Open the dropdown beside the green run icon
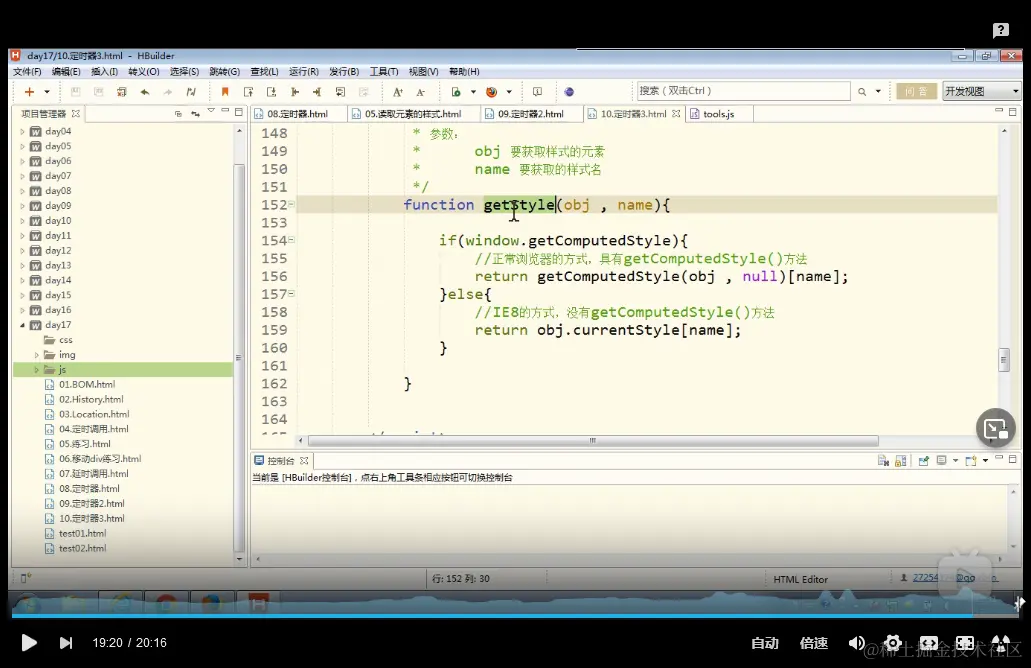This screenshot has height=668, width=1031. pyautogui.click(x=473, y=92)
